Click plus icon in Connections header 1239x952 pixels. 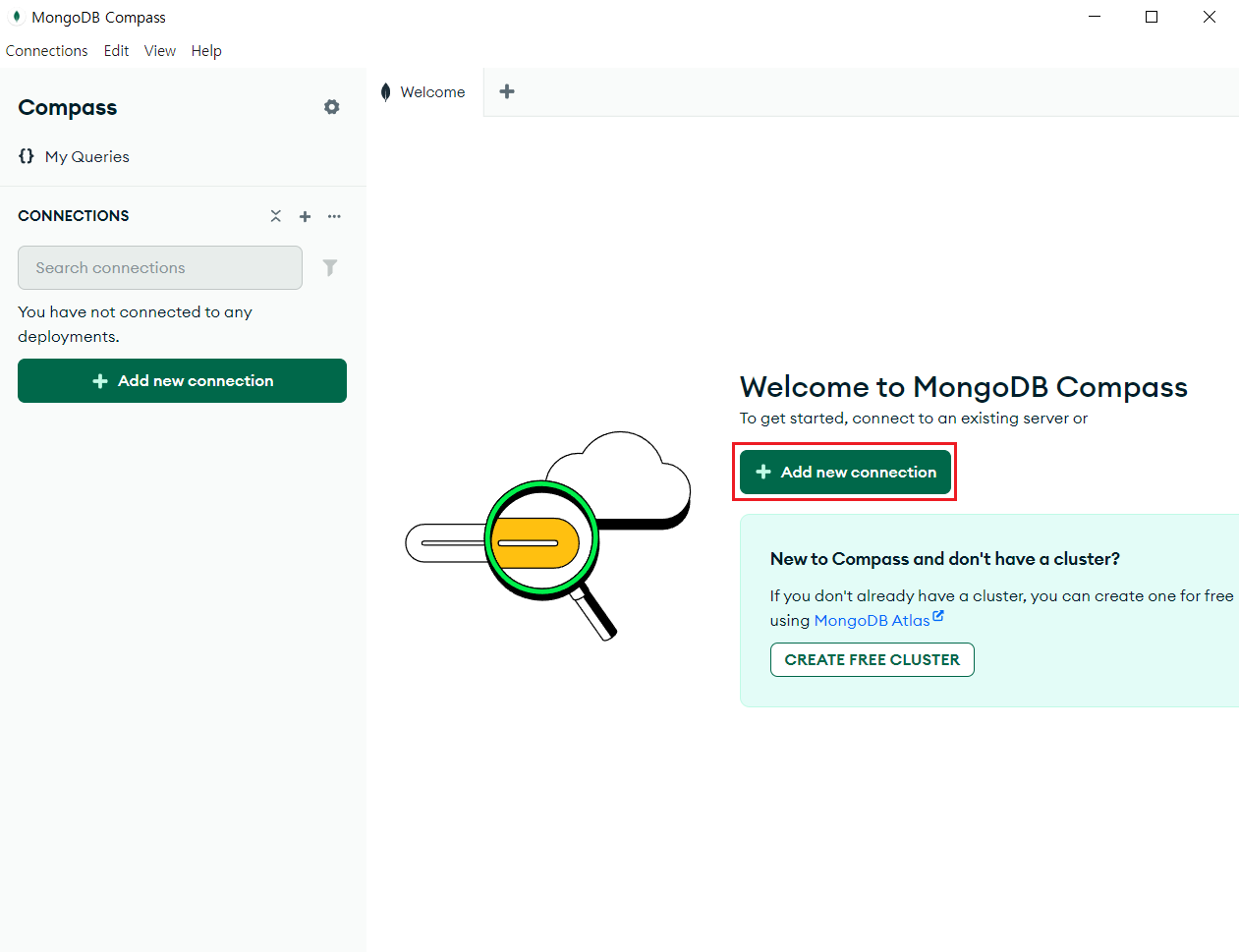[306, 216]
